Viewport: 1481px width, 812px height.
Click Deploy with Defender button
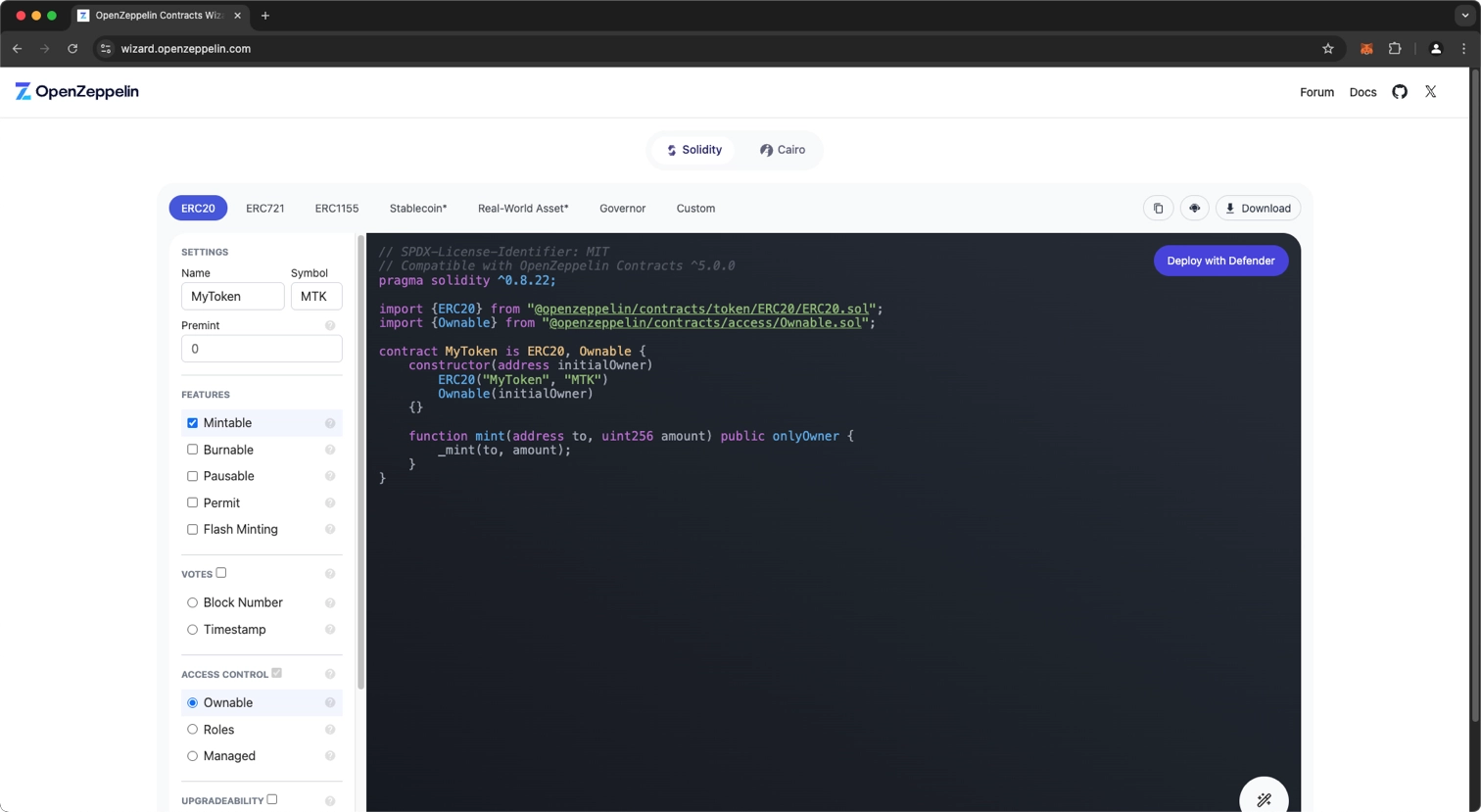coord(1220,261)
